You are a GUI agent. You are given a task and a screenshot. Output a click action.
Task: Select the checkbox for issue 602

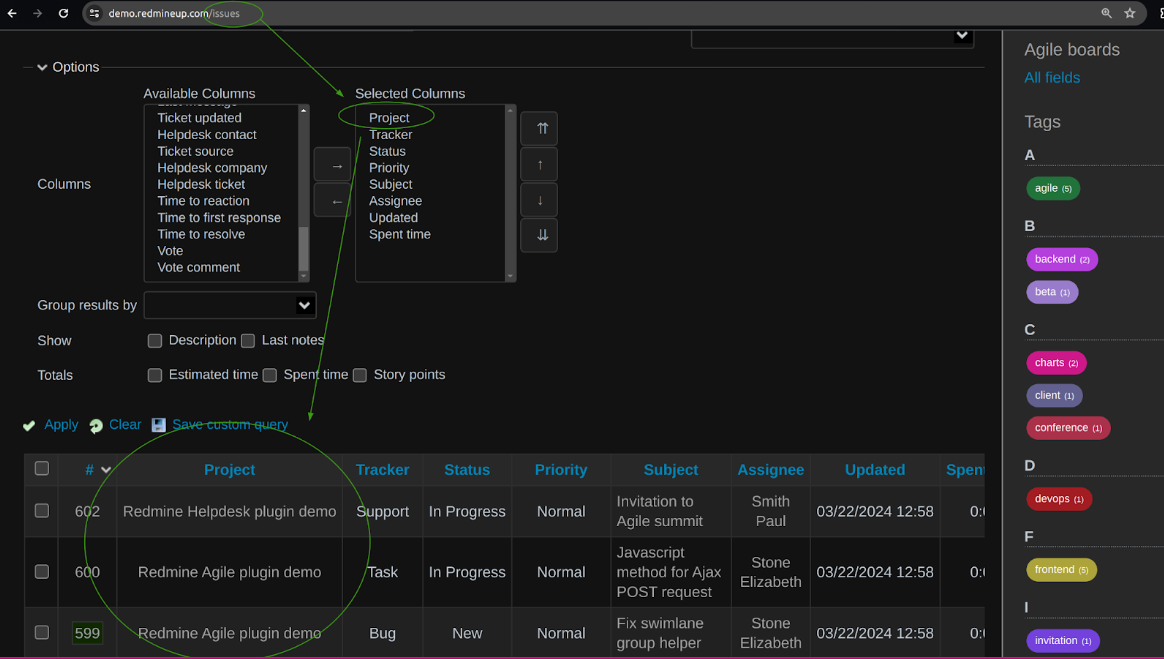[42, 511]
